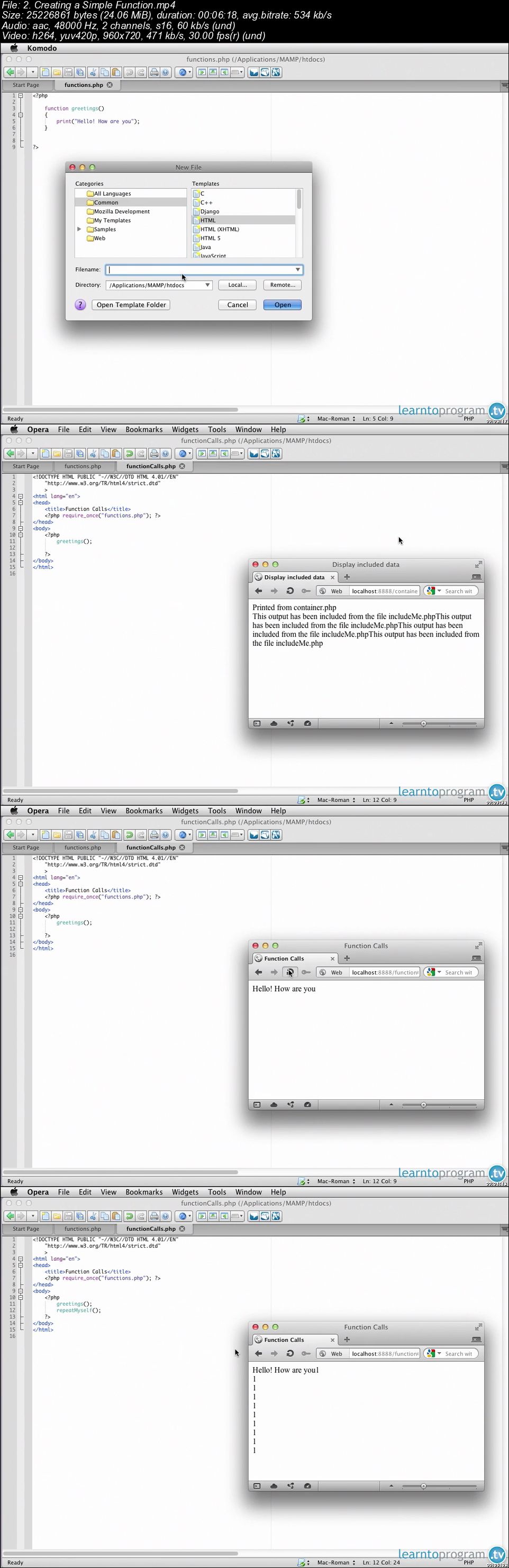The width and height of the screenshot is (509, 1568).
Task: Click the New File icon in functions.php window toolbar
Action: pos(45,72)
